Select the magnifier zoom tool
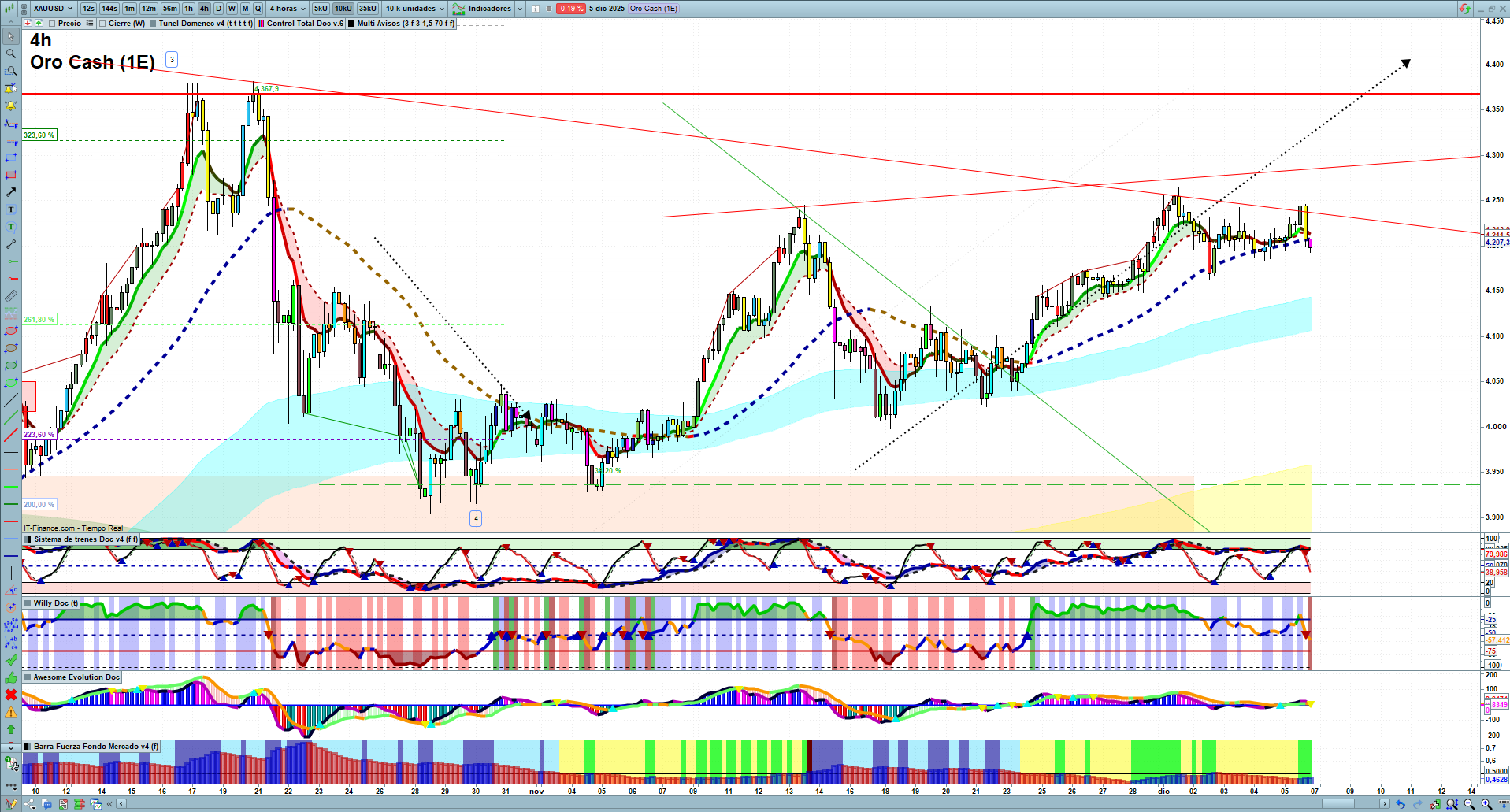 (x=11, y=54)
